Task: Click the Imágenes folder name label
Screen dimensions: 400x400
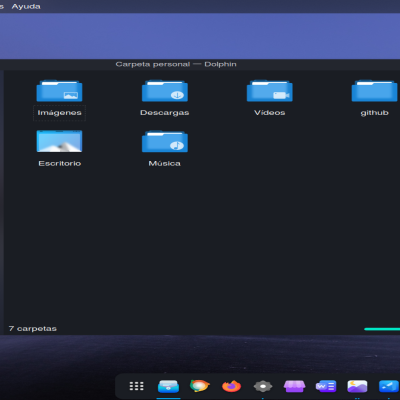Action: coord(59,113)
